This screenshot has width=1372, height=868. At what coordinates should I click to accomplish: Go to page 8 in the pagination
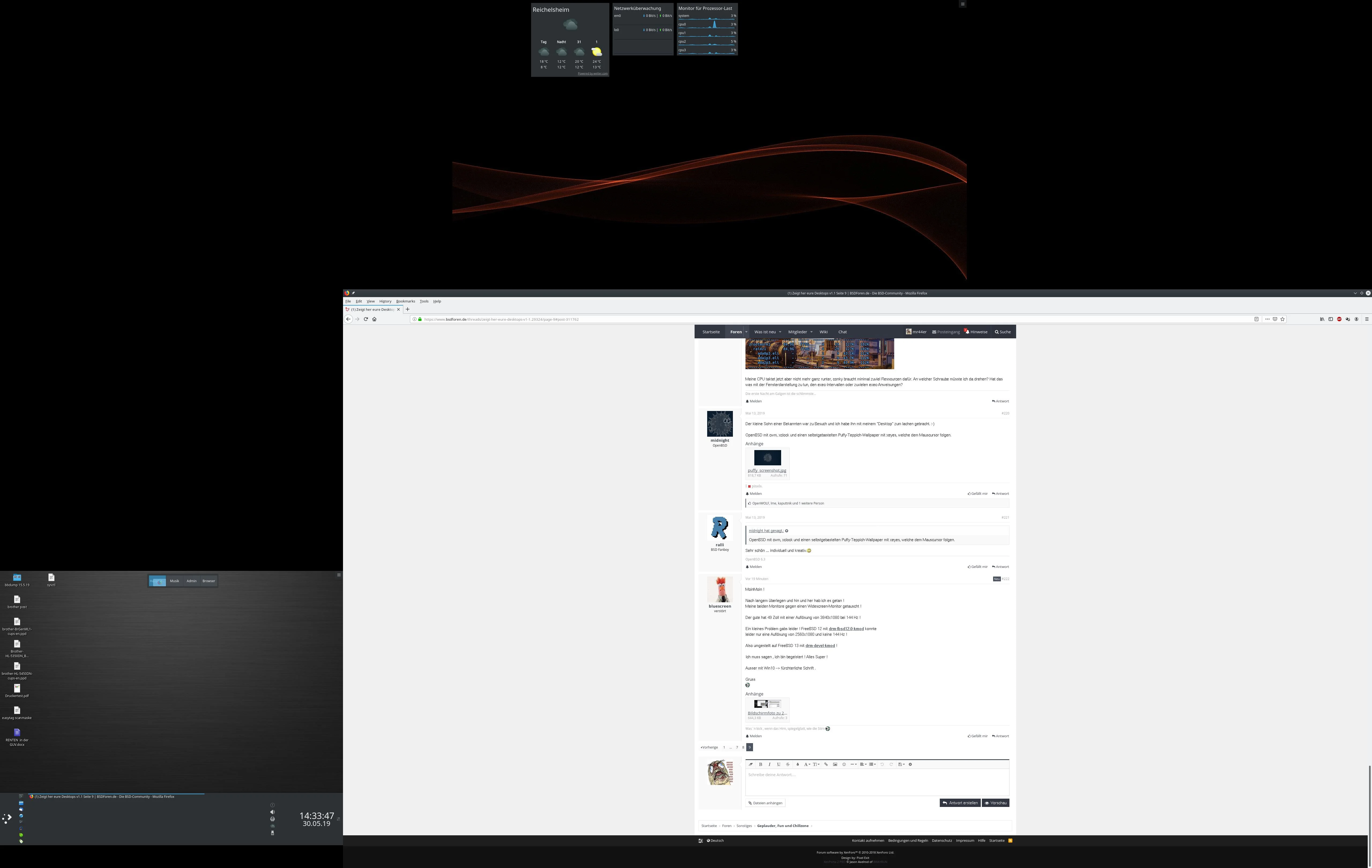(x=743, y=747)
